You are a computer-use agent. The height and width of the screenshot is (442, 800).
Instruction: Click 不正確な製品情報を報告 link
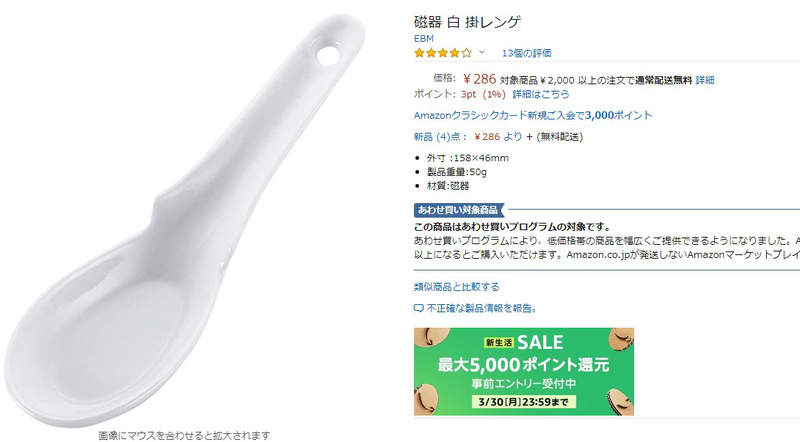[481, 308]
